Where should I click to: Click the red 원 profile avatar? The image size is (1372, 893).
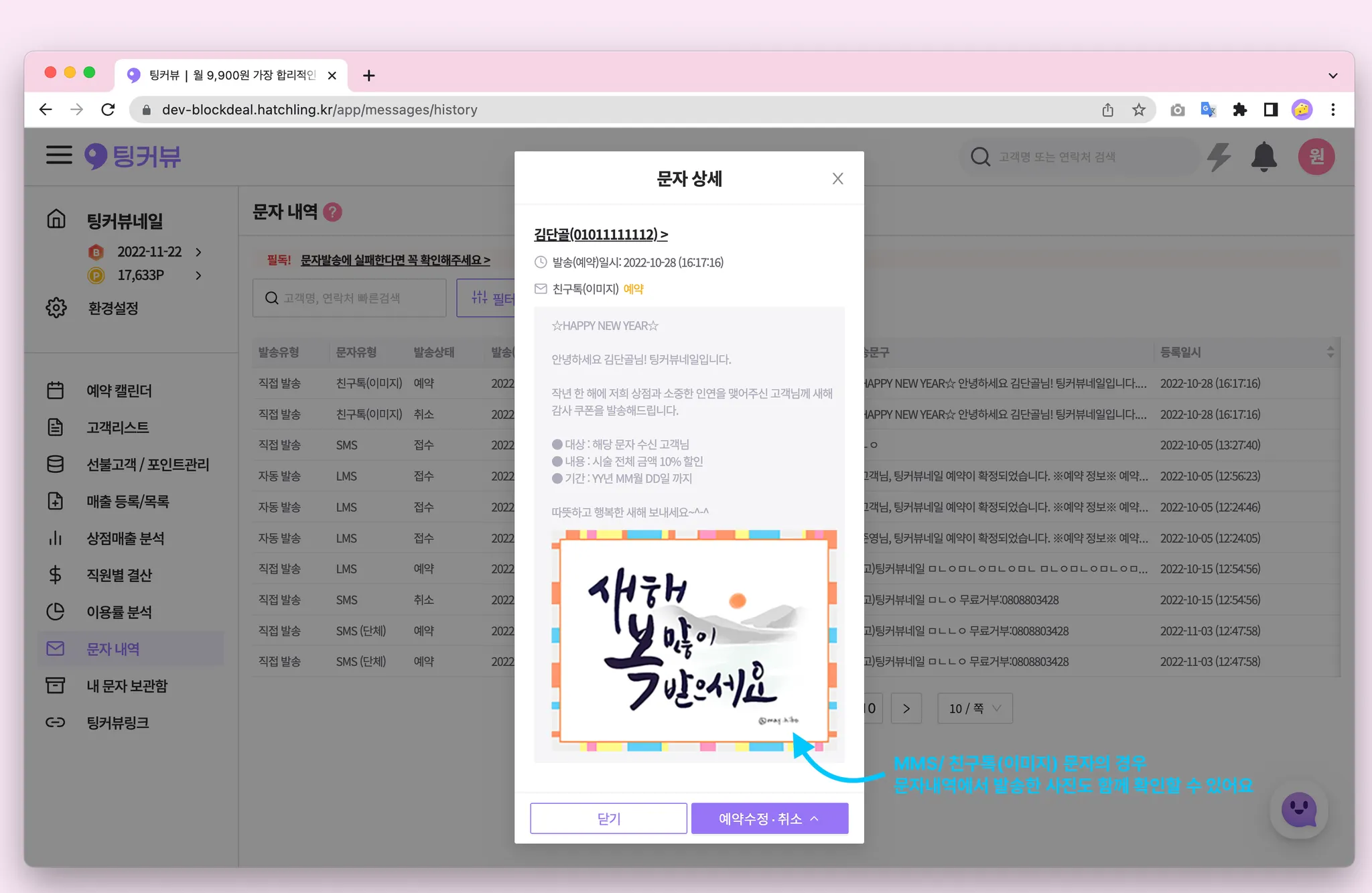1316,157
